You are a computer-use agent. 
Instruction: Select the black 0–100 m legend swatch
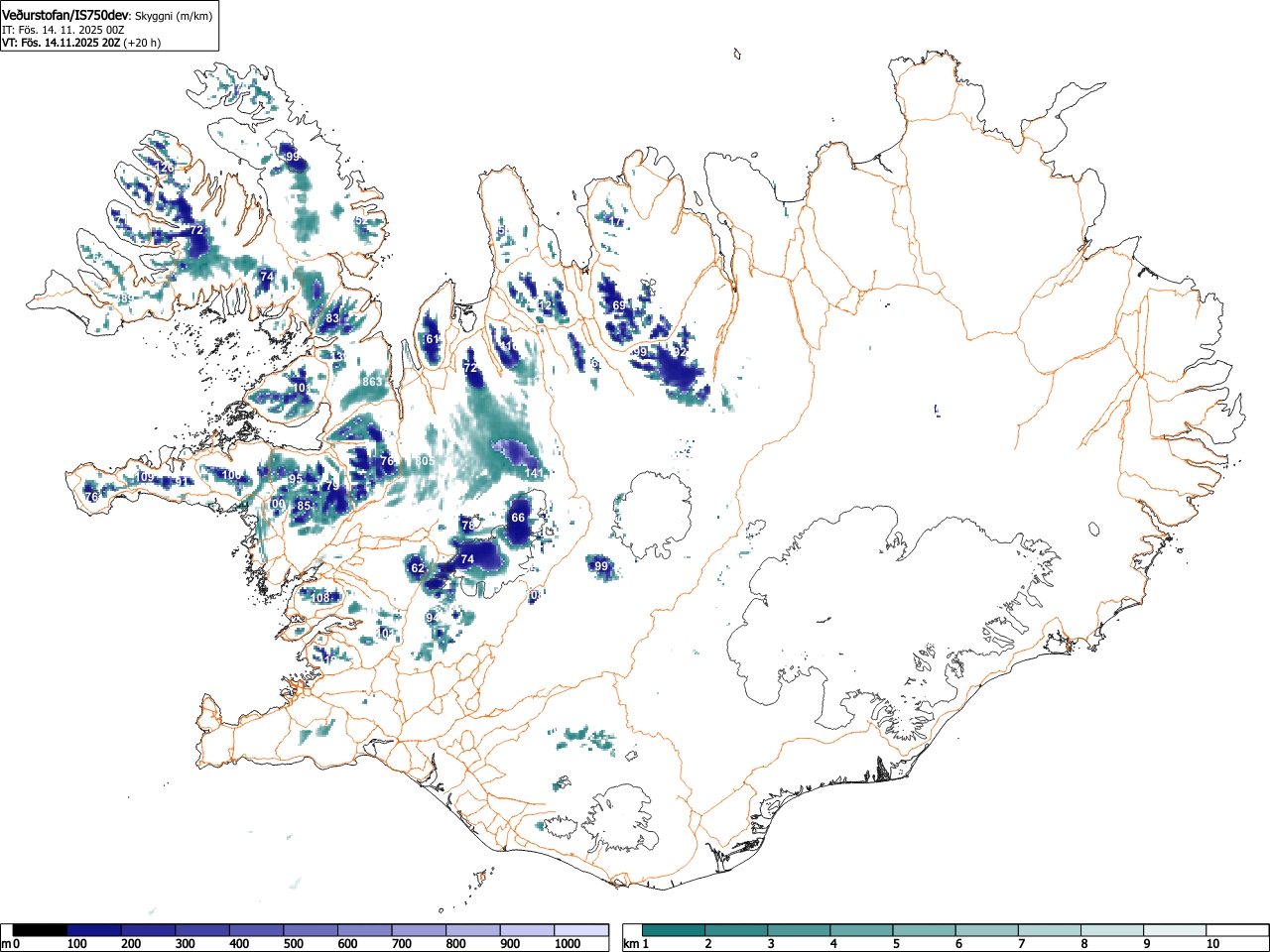pos(41,930)
